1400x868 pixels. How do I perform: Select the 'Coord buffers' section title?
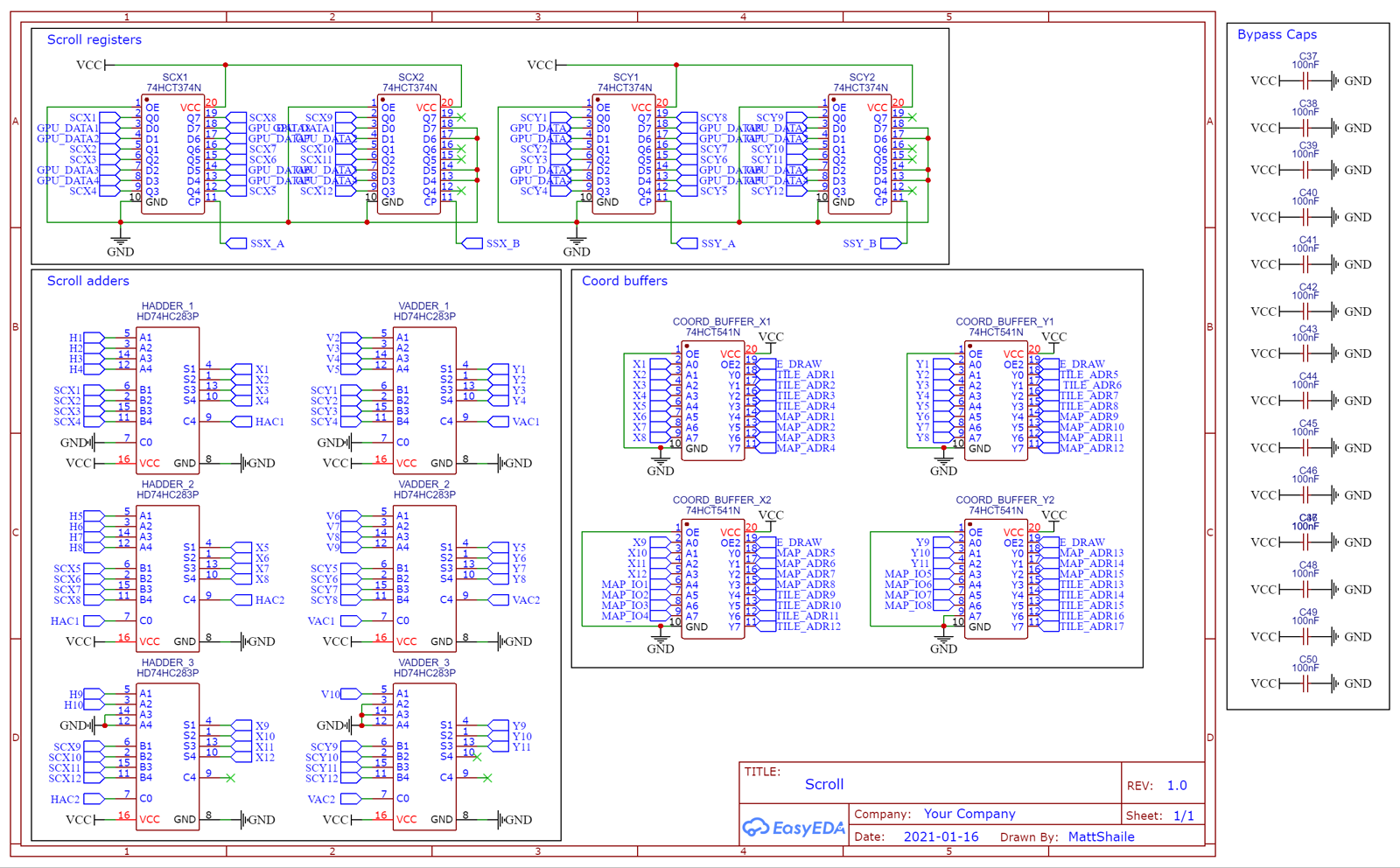pyautogui.click(x=625, y=281)
